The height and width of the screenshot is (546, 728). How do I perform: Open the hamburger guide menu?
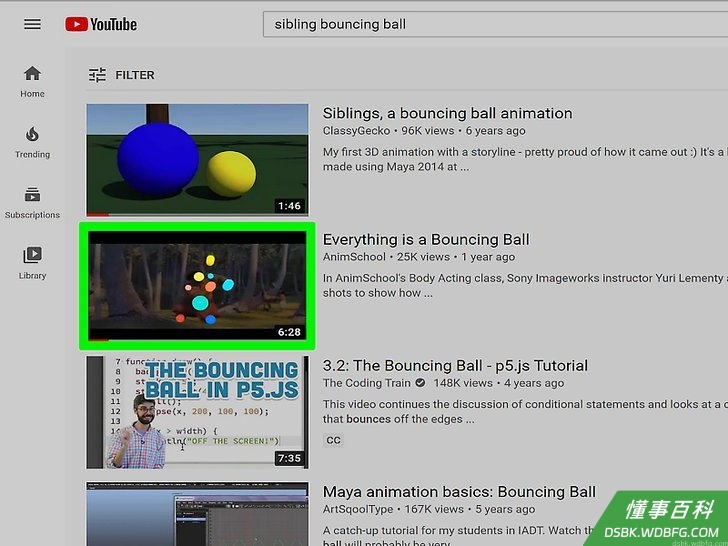click(x=32, y=24)
